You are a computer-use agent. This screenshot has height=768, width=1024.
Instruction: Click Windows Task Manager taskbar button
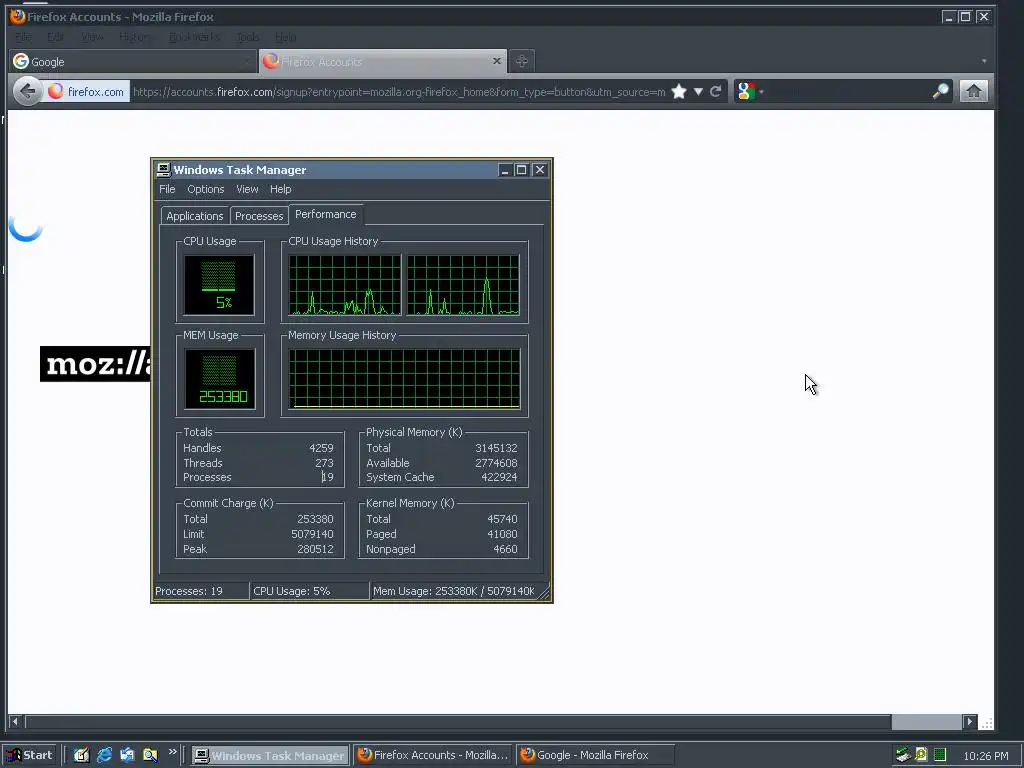pos(270,756)
